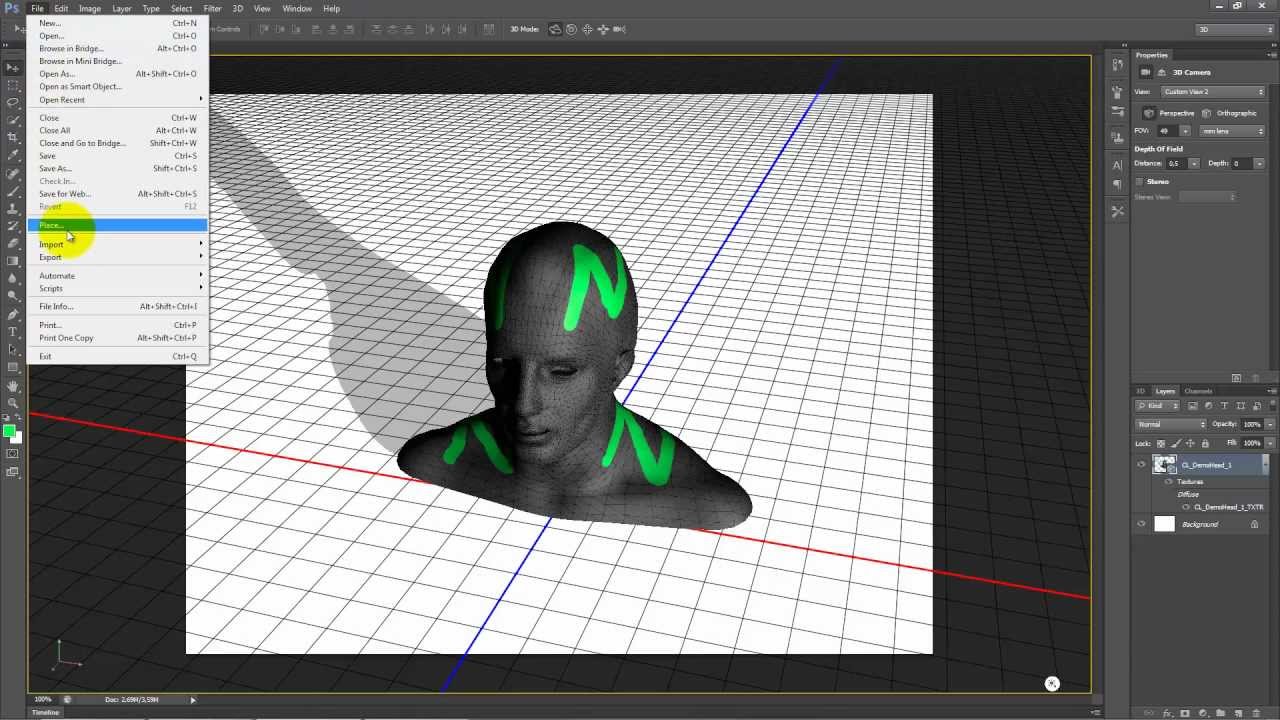Screen dimensions: 1280x720
Task: Create a new layer icon
Action: click(x=1238, y=713)
